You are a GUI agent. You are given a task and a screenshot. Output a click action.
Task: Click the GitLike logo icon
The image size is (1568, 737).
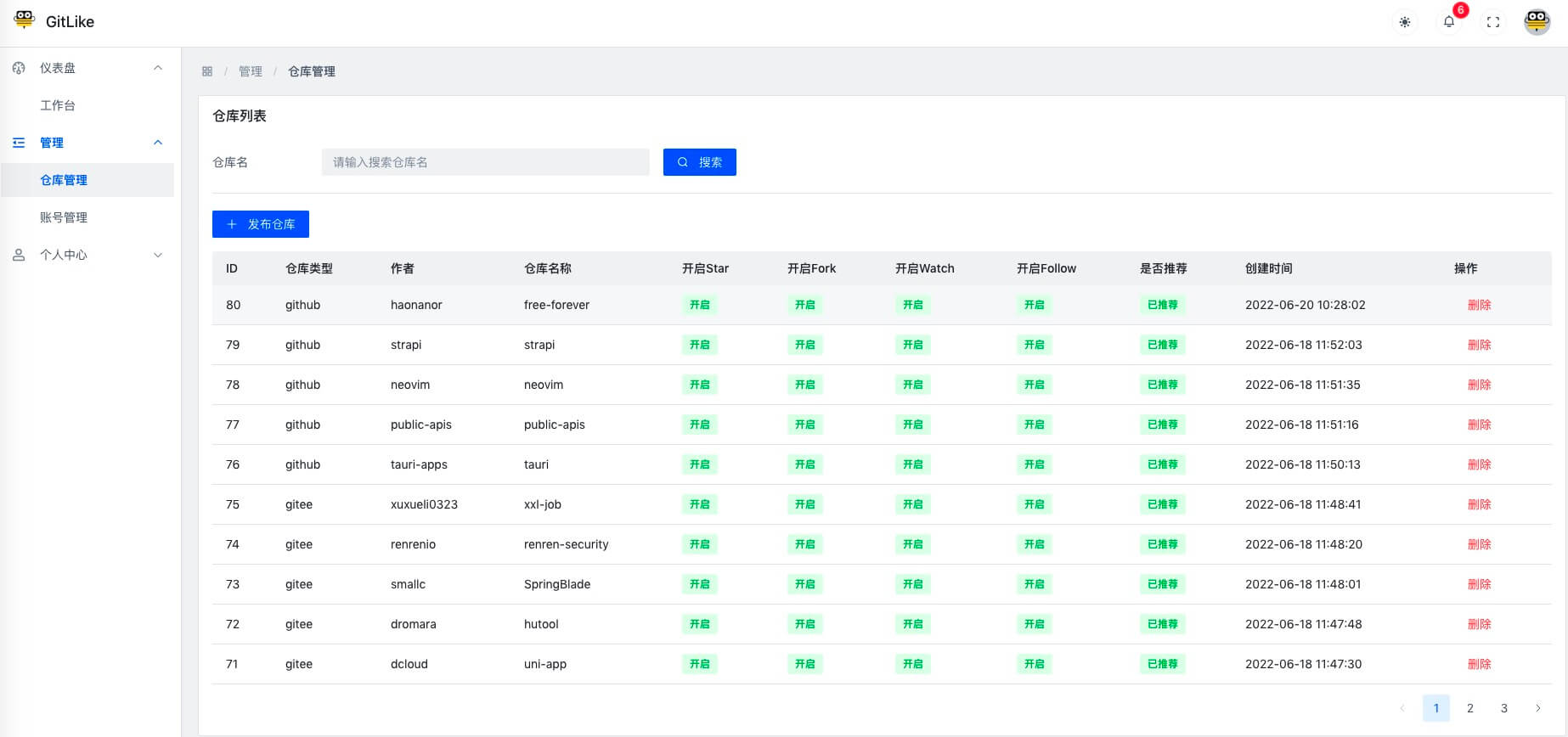click(24, 20)
